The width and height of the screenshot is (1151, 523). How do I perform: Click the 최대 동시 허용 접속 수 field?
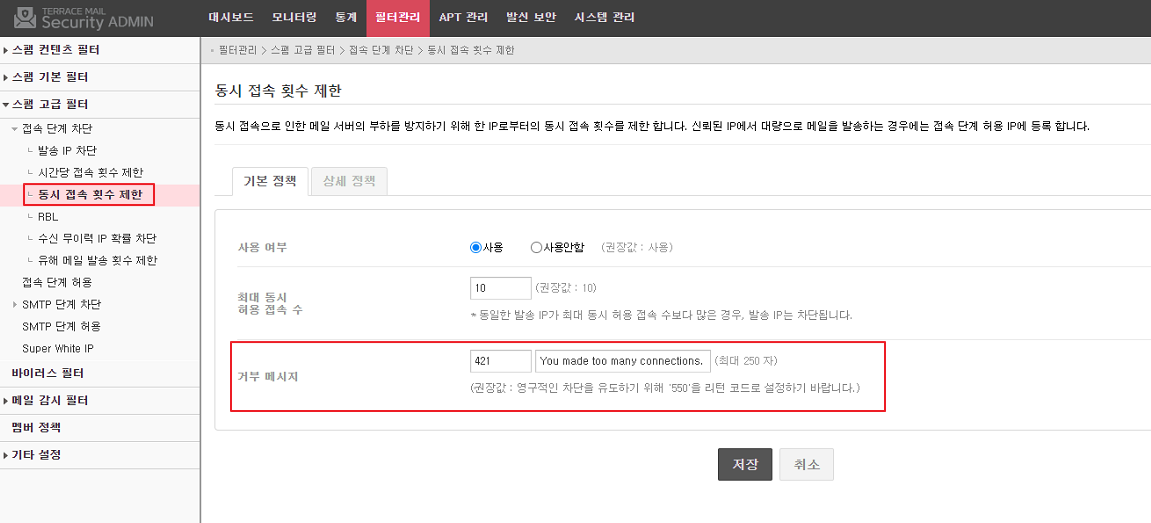(500, 288)
